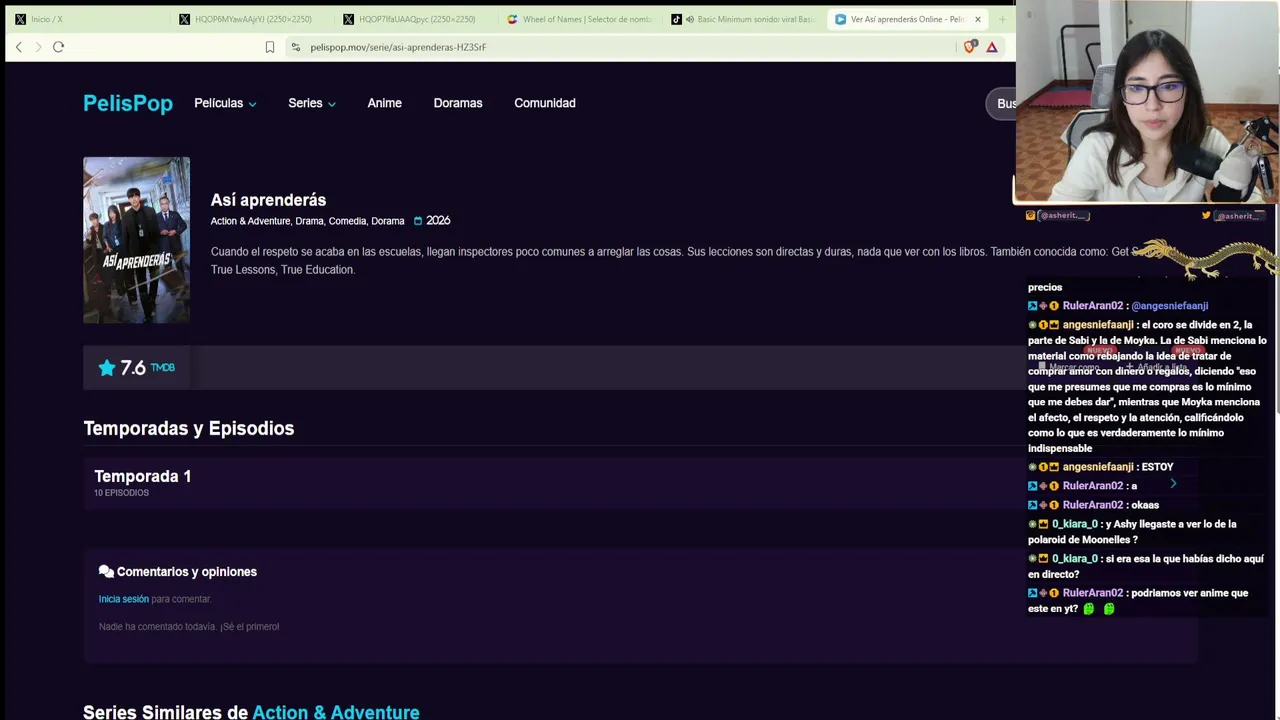
Task: Go to PelisPop home via logo
Action: 128,103
